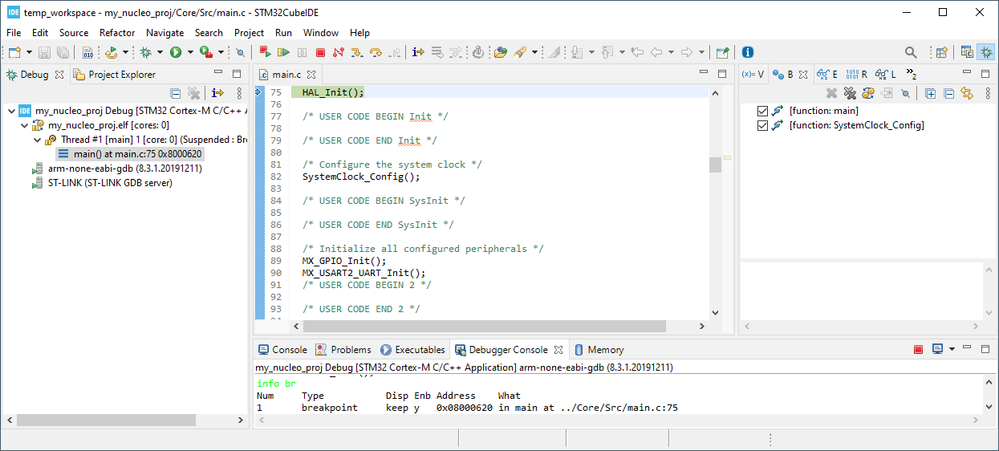Click the Search magnifier icon
The image size is (999, 451).
pyautogui.click(x=911, y=52)
